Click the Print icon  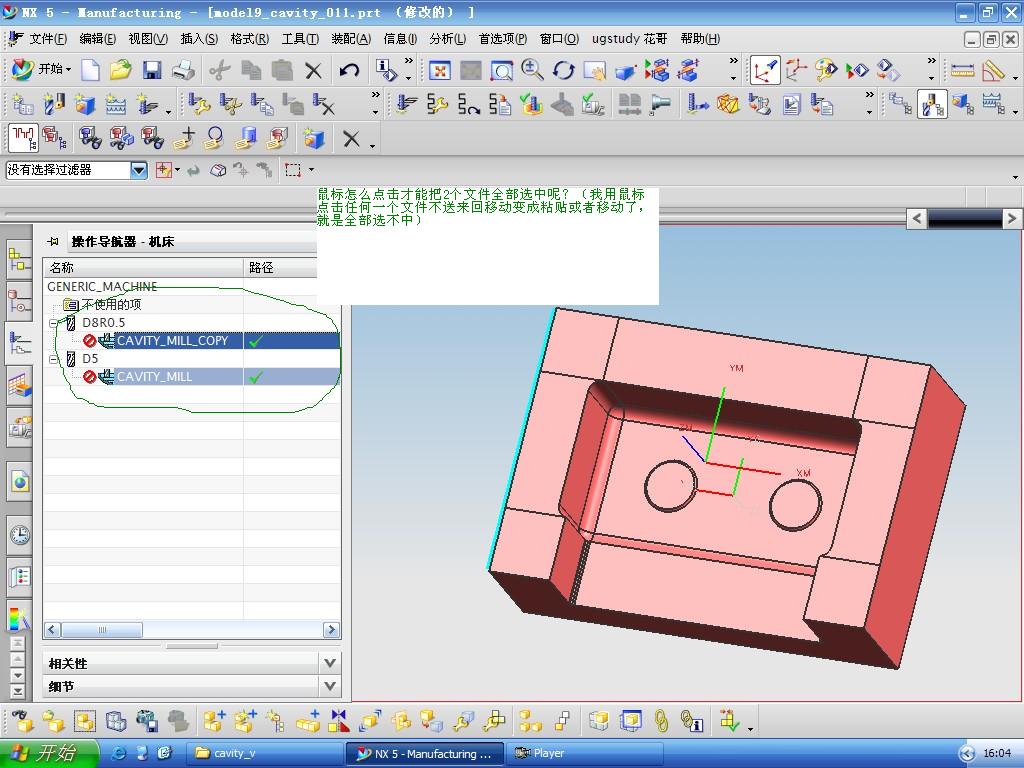click(184, 70)
